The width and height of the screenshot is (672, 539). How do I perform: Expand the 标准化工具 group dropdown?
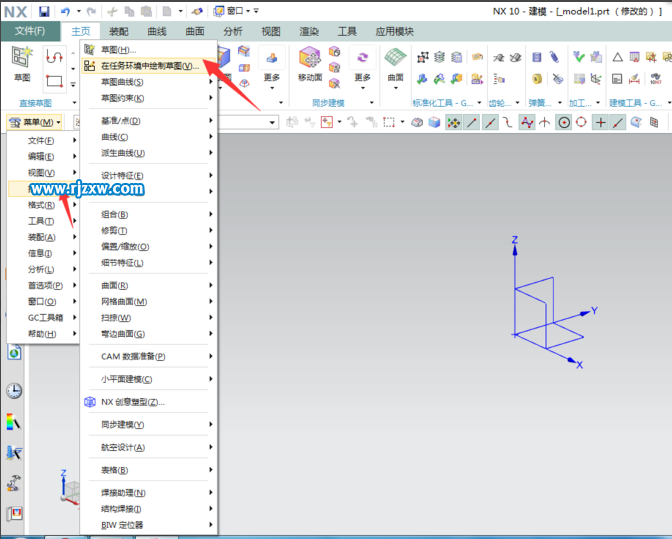click(479, 103)
